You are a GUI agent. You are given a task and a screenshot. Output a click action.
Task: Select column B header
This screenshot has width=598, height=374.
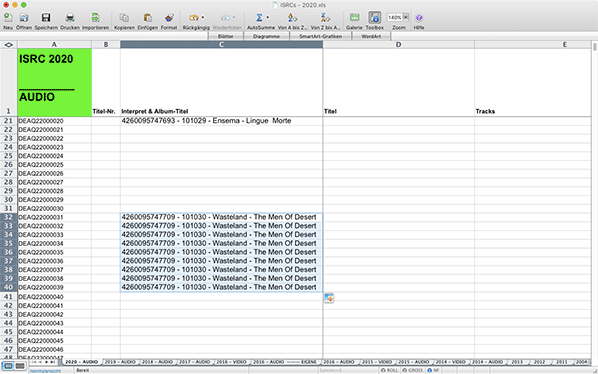tap(106, 45)
